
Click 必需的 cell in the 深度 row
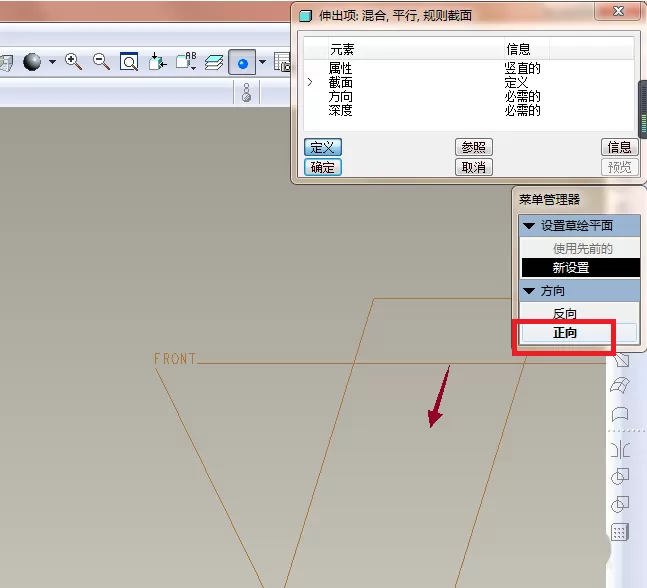pyautogui.click(x=522, y=110)
